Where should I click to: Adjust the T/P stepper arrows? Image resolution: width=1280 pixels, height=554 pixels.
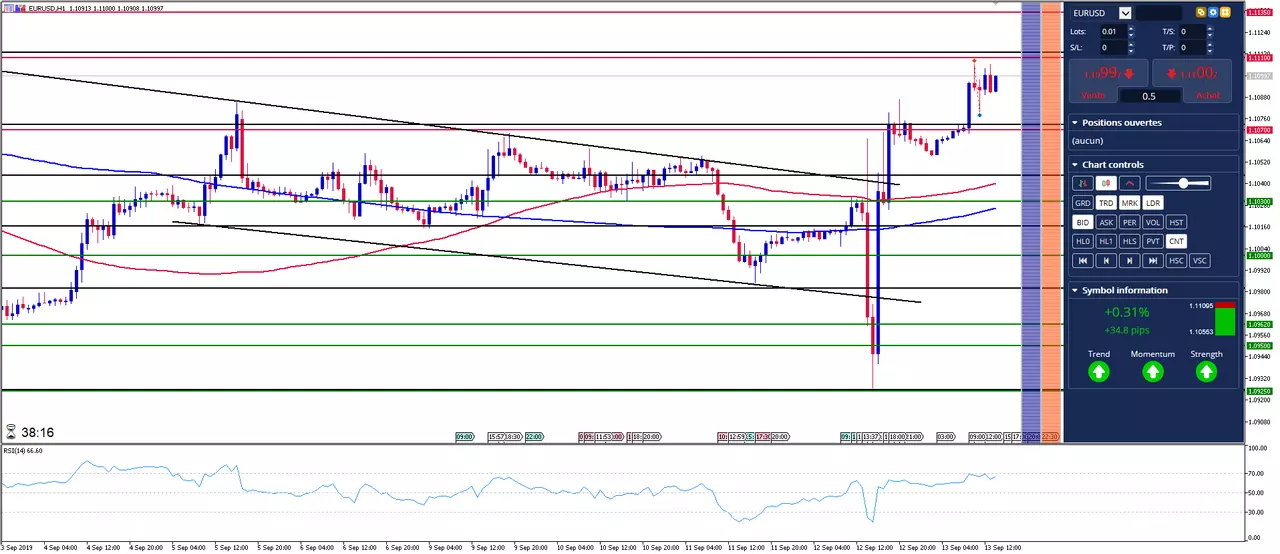pyautogui.click(x=1210, y=47)
